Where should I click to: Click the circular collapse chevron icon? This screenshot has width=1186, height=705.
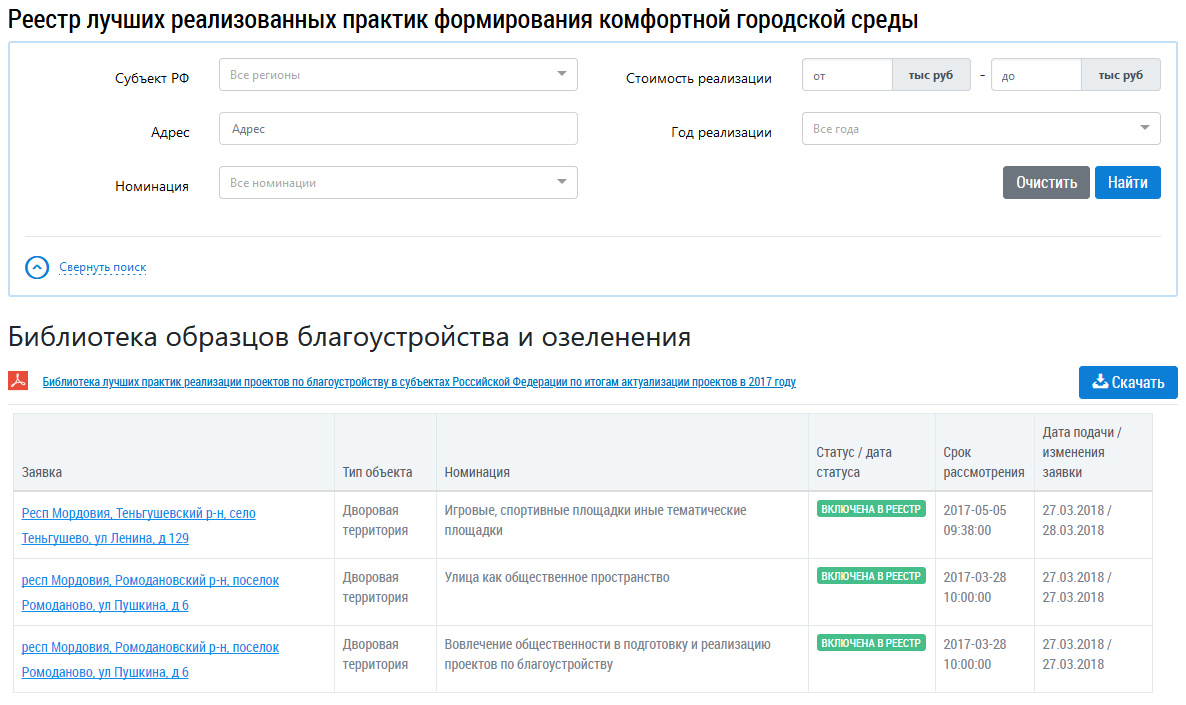pyautogui.click(x=37, y=267)
